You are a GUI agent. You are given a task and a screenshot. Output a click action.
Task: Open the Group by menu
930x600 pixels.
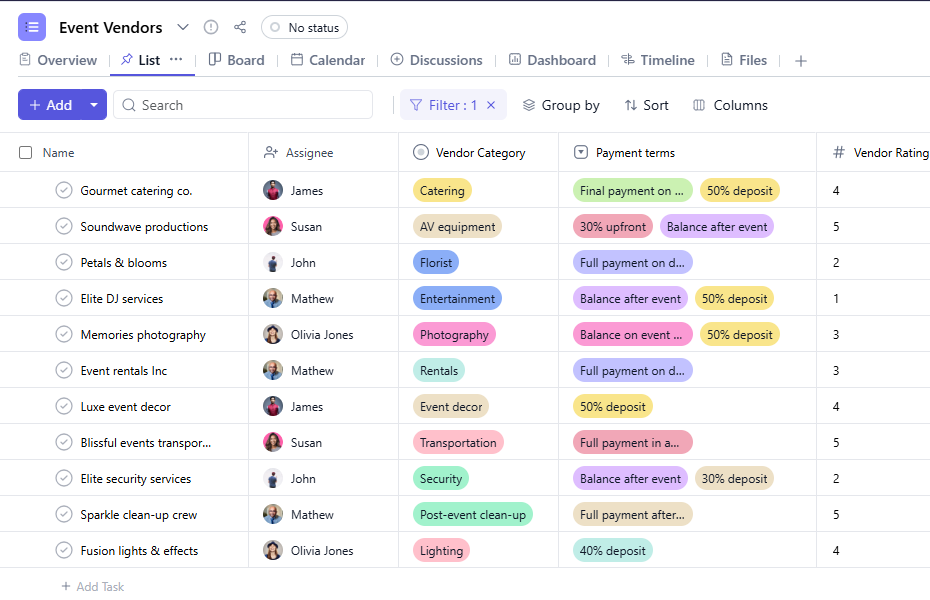[561, 105]
